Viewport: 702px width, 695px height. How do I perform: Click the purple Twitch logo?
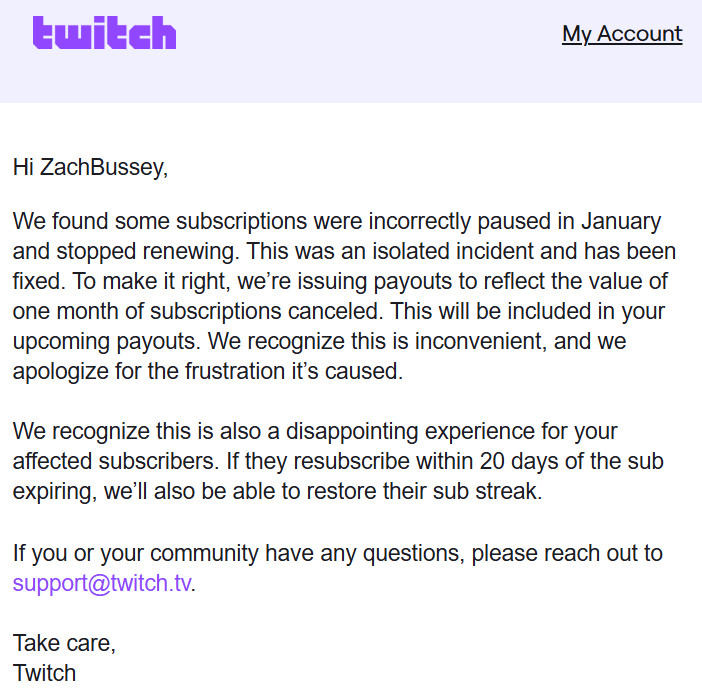(104, 33)
